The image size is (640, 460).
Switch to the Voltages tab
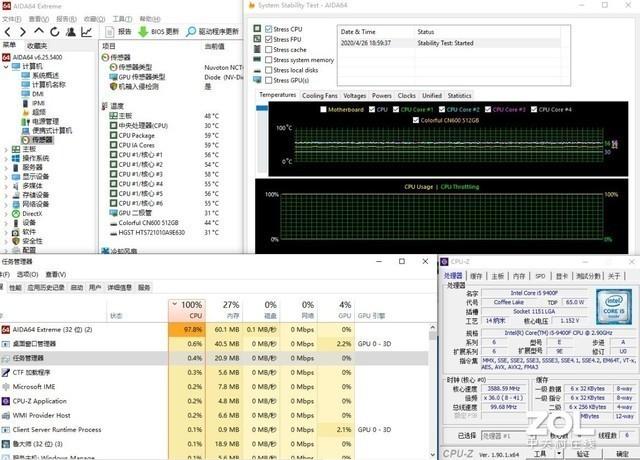pyautogui.click(x=354, y=96)
